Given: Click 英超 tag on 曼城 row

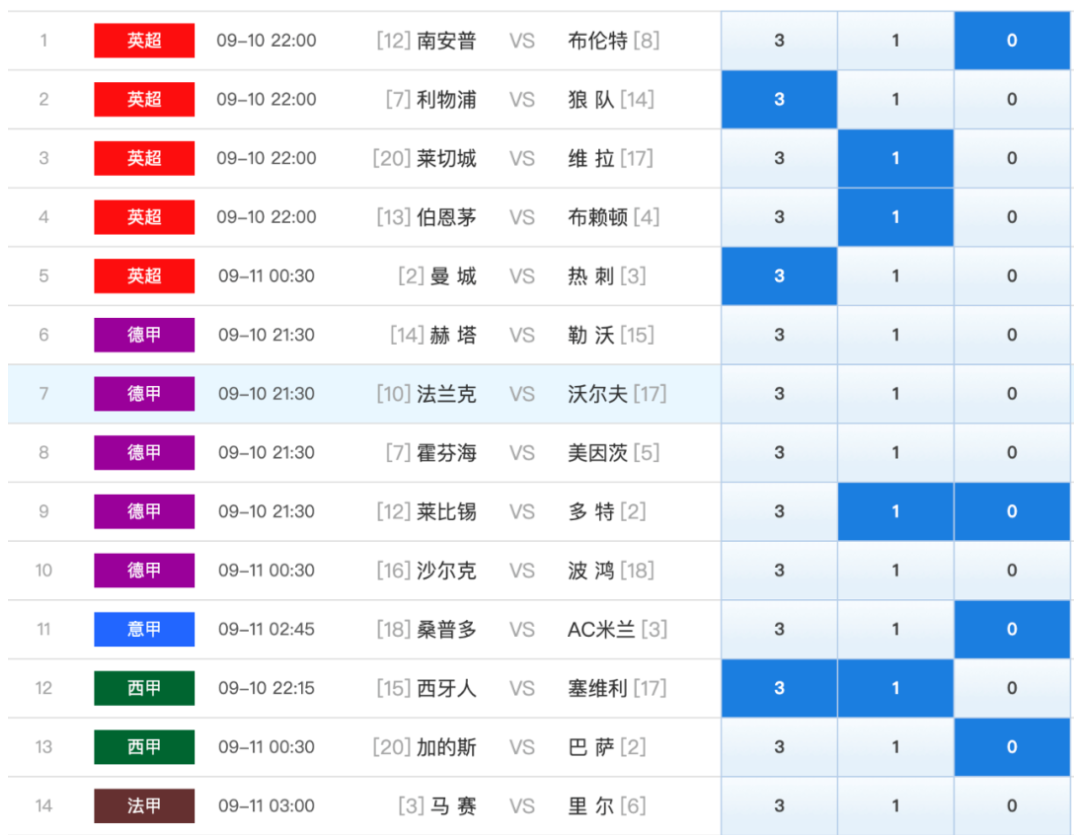Looking at the screenshot, I should (x=144, y=276).
